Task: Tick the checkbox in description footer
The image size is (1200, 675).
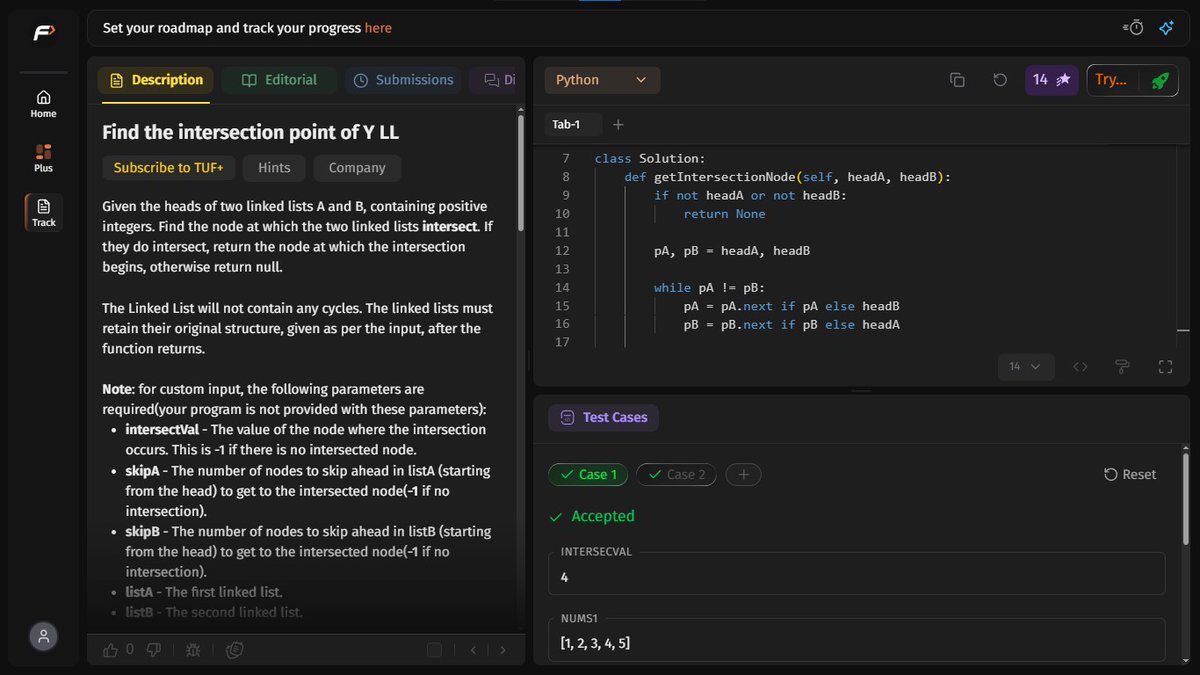Action: (x=434, y=650)
